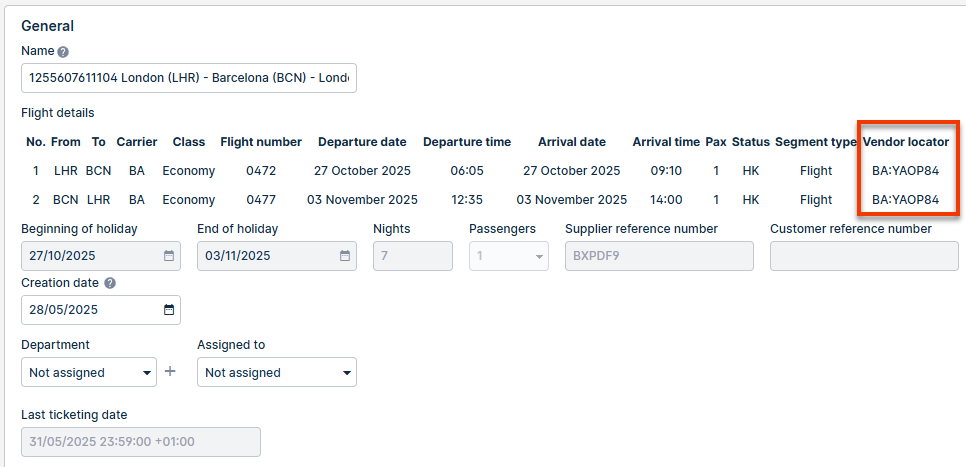
Task: Click the help icon beside Creation date
Action: [110, 283]
